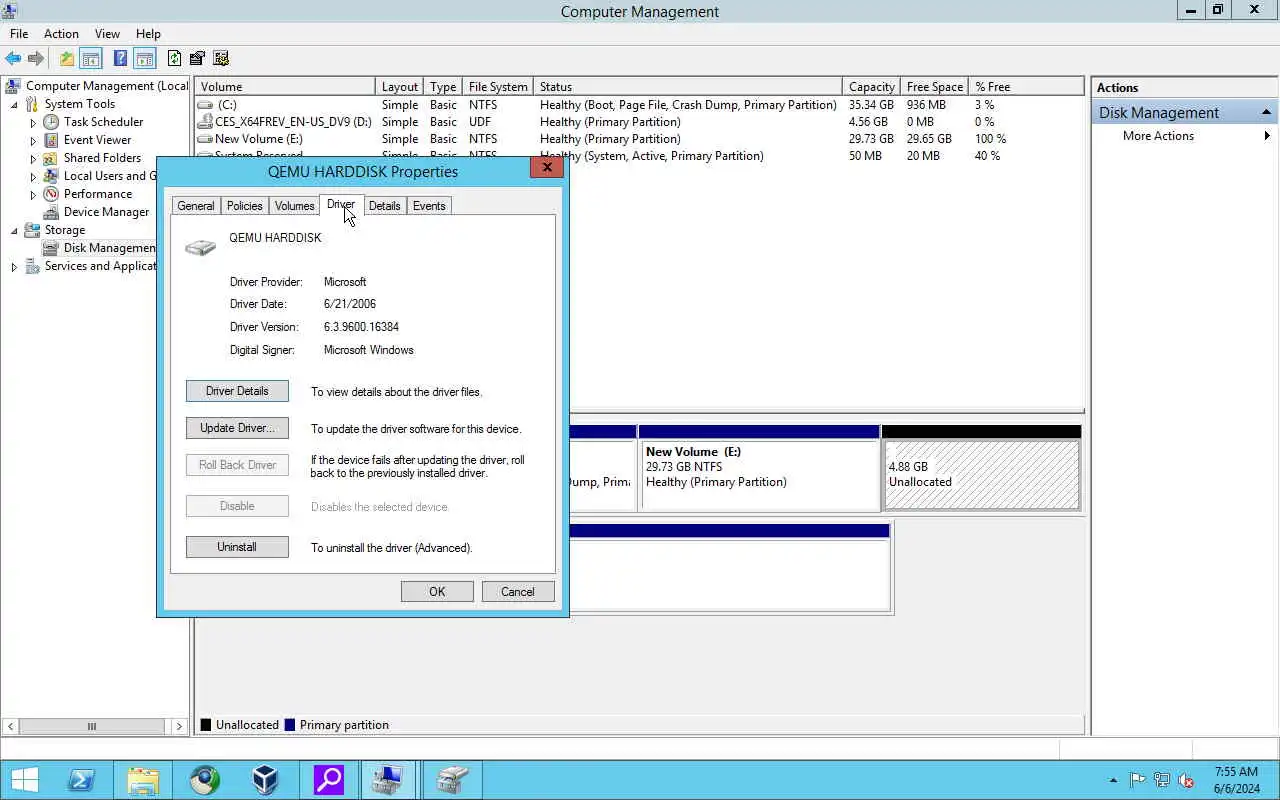
Task: Click the New Volume (E:) drive icon in list
Action: pyautogui.click(x=205, y=139)
